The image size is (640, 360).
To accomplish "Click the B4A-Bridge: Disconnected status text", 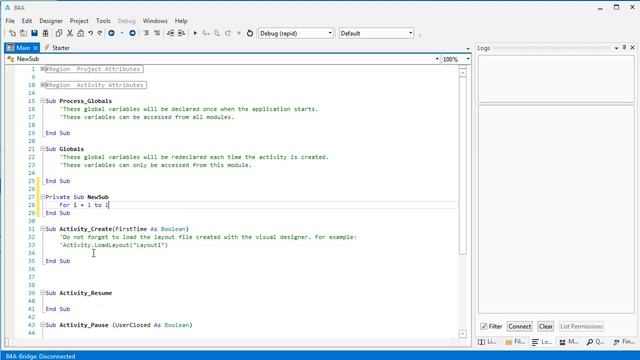I will (x=40, y=356).
